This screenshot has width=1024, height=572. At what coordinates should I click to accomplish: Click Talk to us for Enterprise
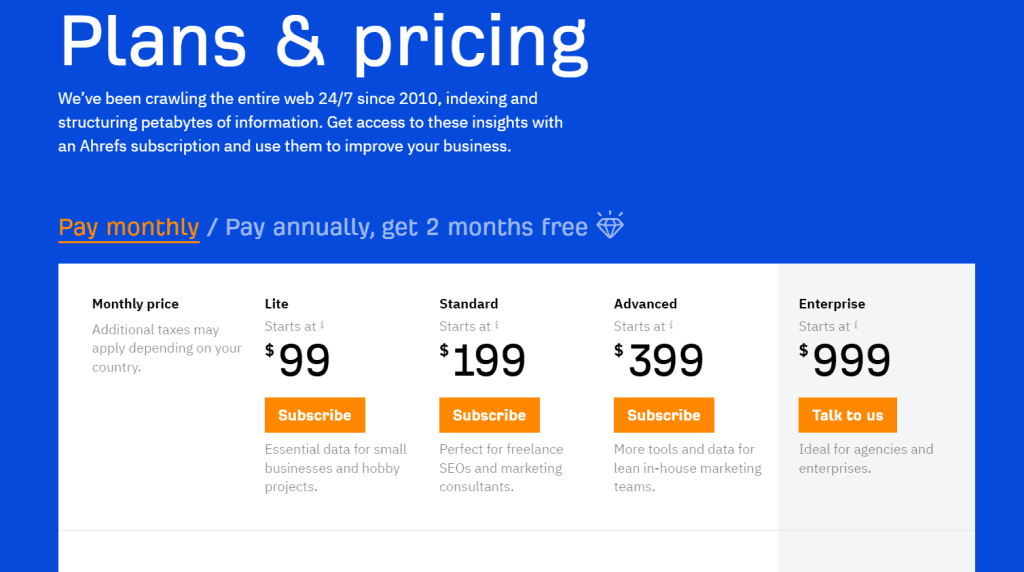point(847,415)
